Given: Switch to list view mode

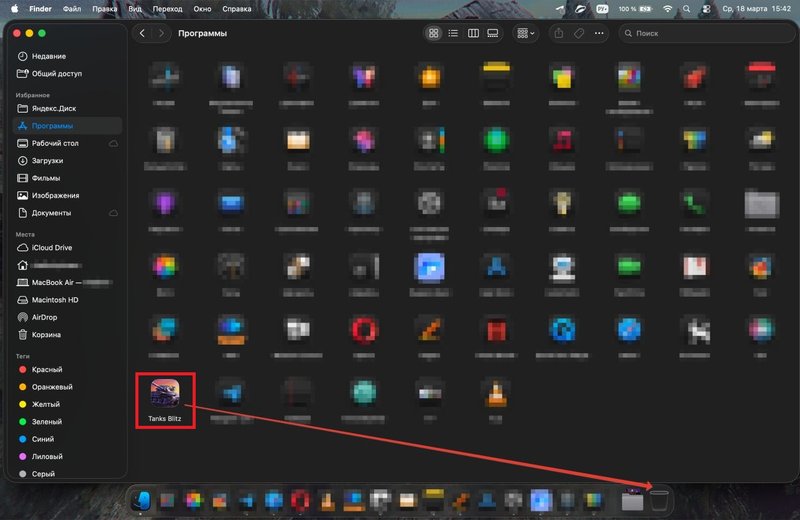Looking at the screenshot, I should coord(453,33).
